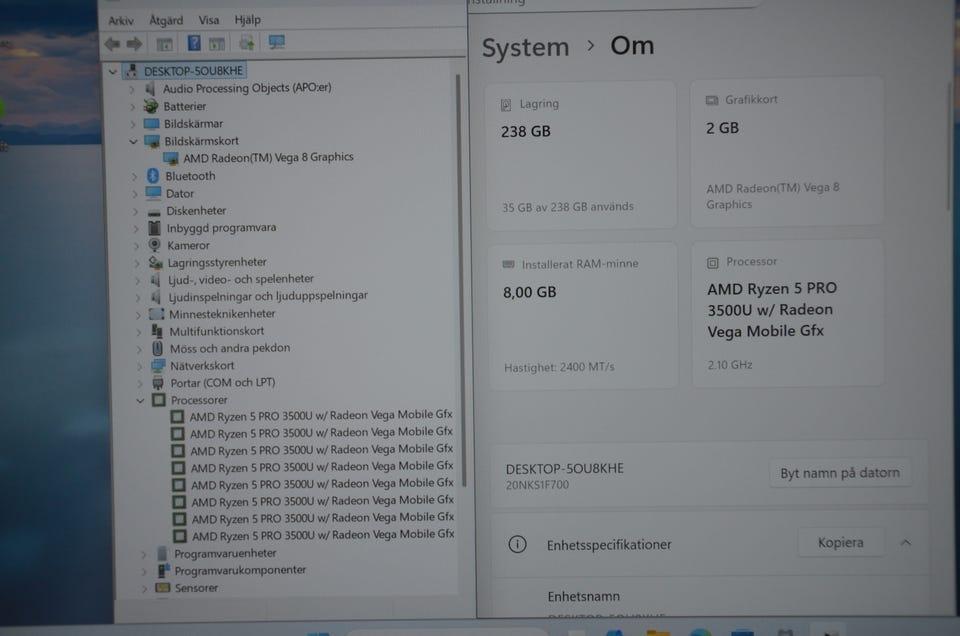Click the DESKTOP-5OU8KHE name in Settings
Viewport: 960px width, 636px height.
click(564, 469)
